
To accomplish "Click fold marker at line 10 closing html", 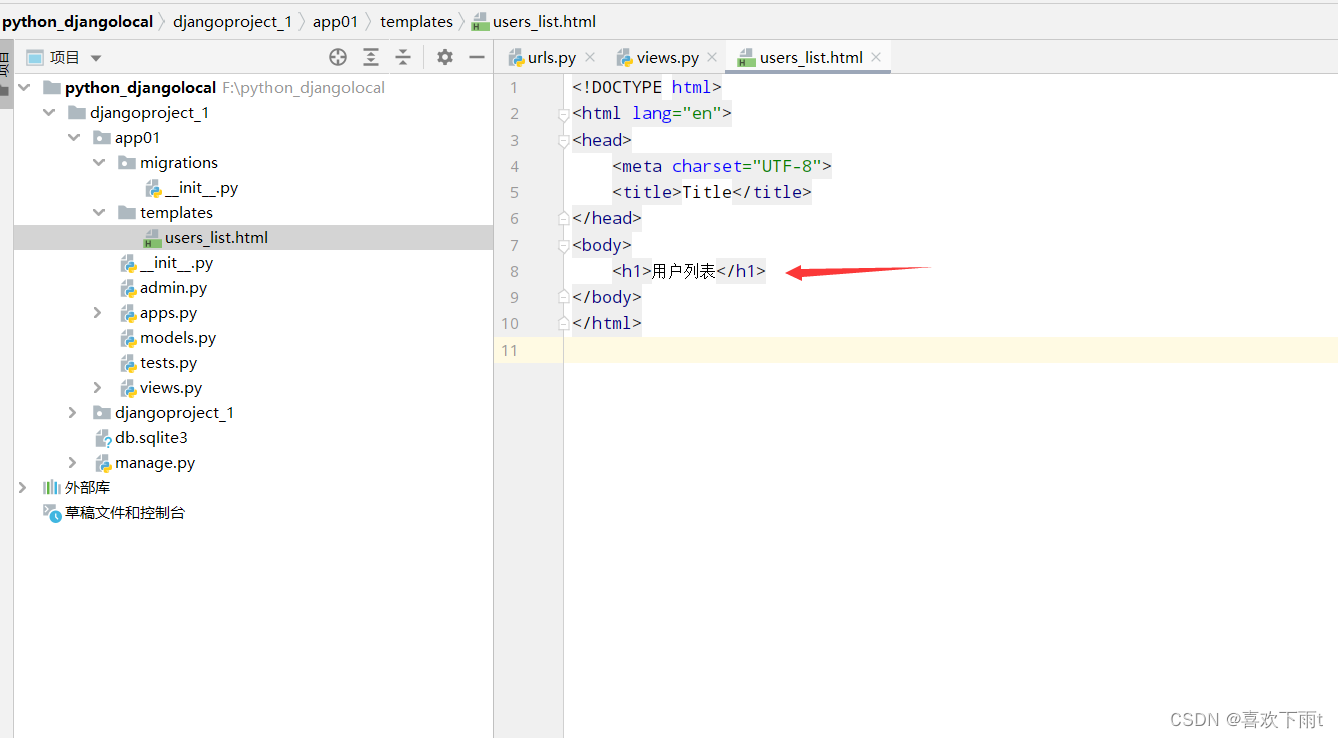I will coord(564,323).
